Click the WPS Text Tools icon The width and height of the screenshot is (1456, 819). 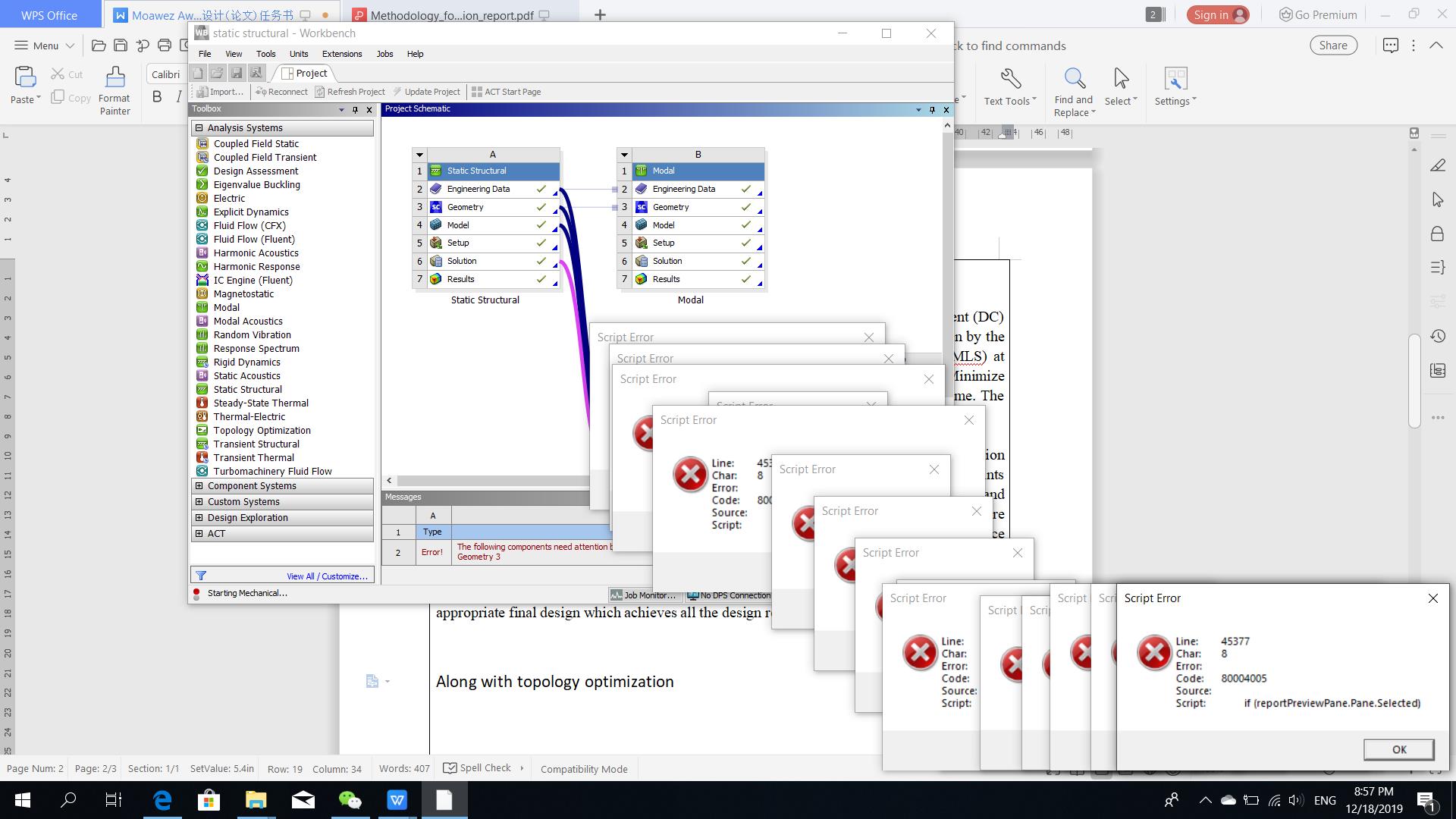pos(1011,79)
